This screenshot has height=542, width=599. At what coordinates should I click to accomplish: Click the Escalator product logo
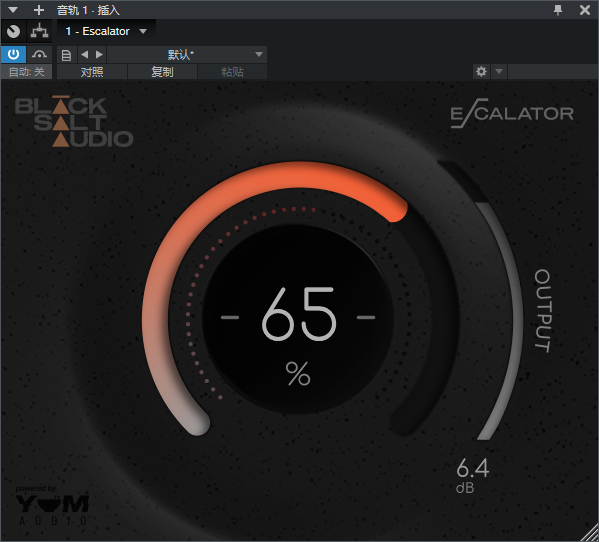(512, 113)
